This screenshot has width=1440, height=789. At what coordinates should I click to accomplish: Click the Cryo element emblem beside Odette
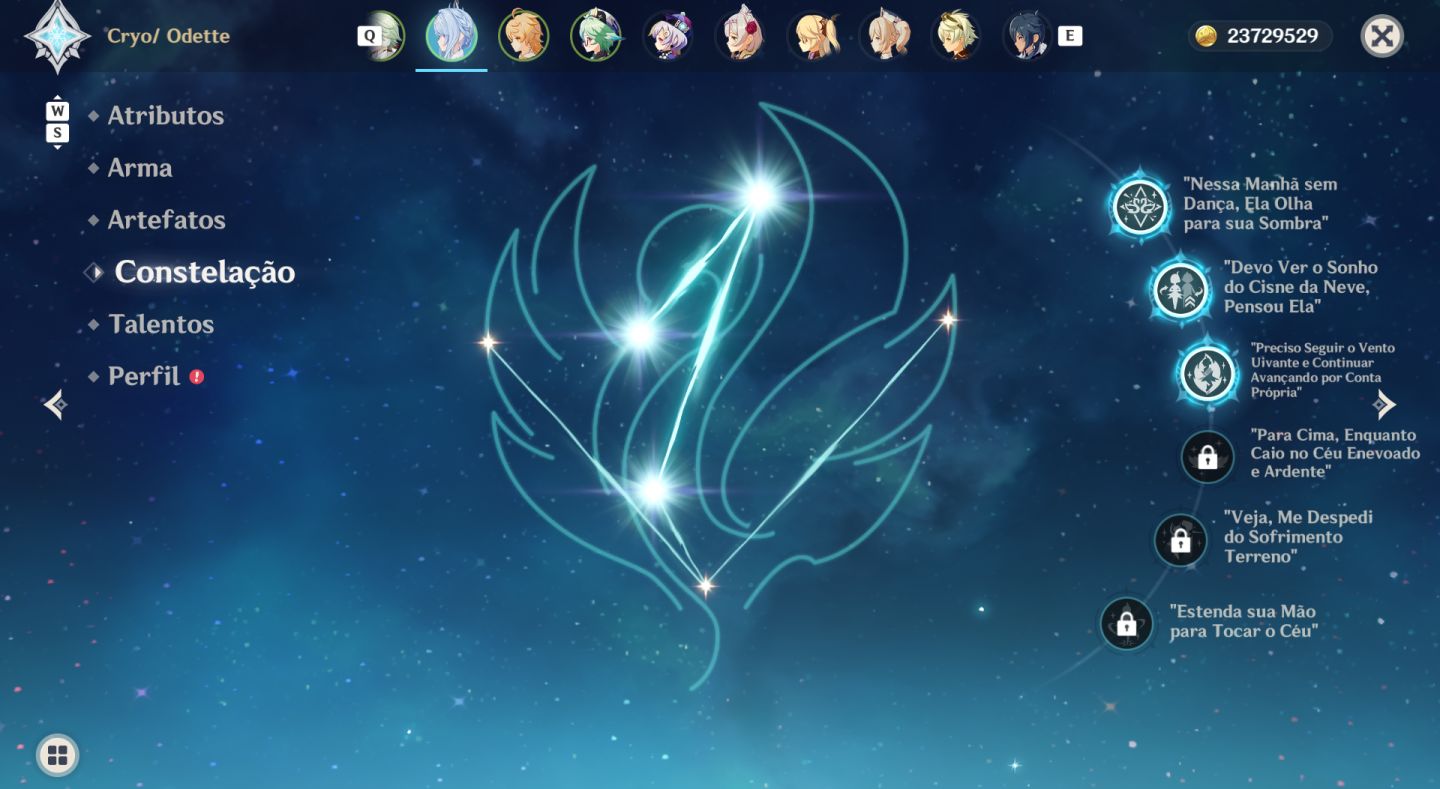tap(58, 36)
